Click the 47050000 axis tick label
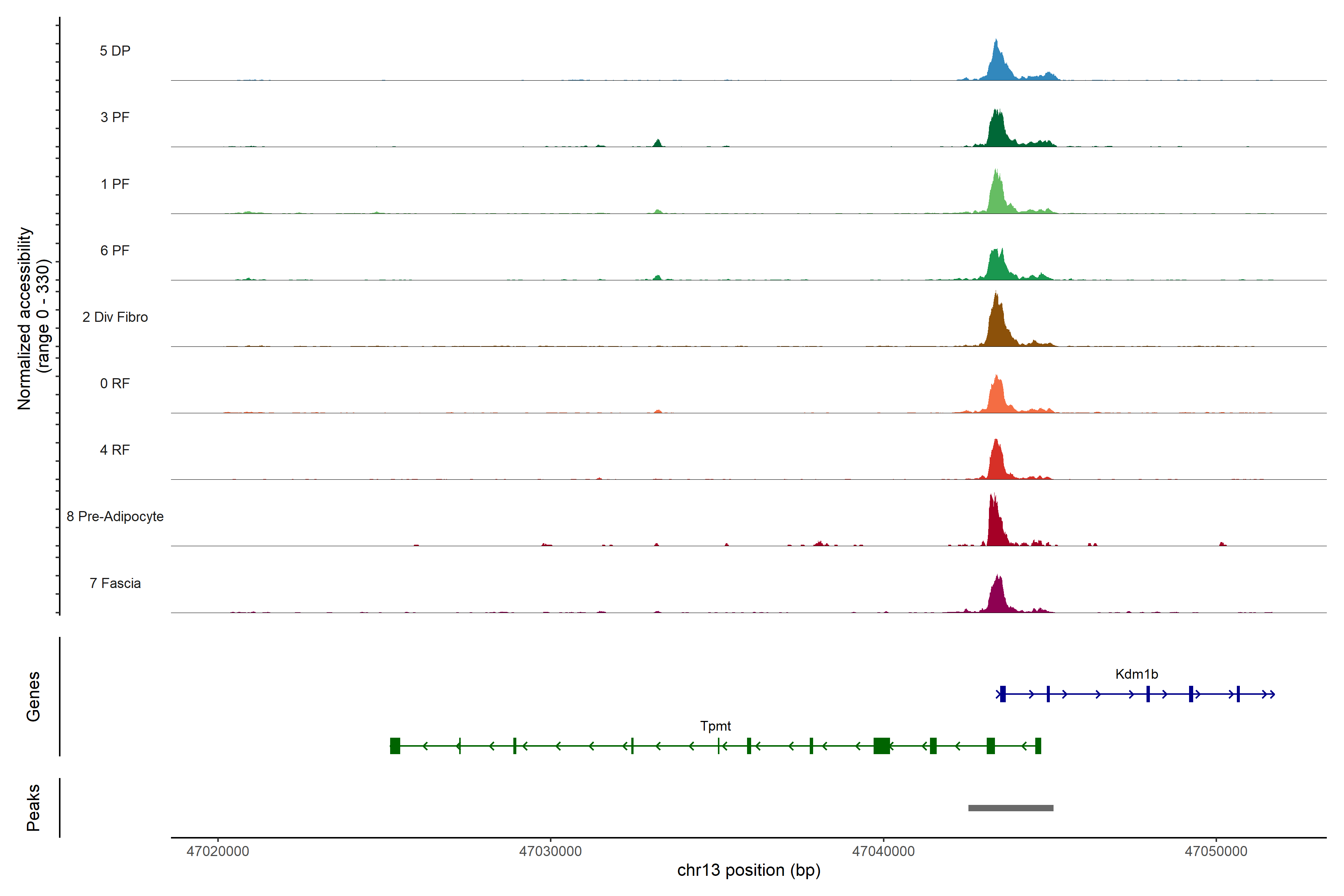1344x896 pixels. click(x=1216, y=851)
